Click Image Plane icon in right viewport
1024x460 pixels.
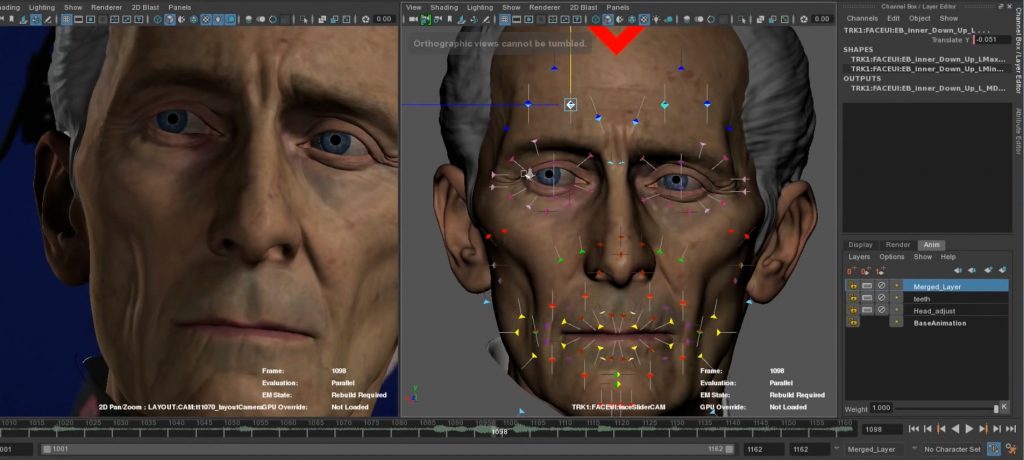[x=461, y=19]
